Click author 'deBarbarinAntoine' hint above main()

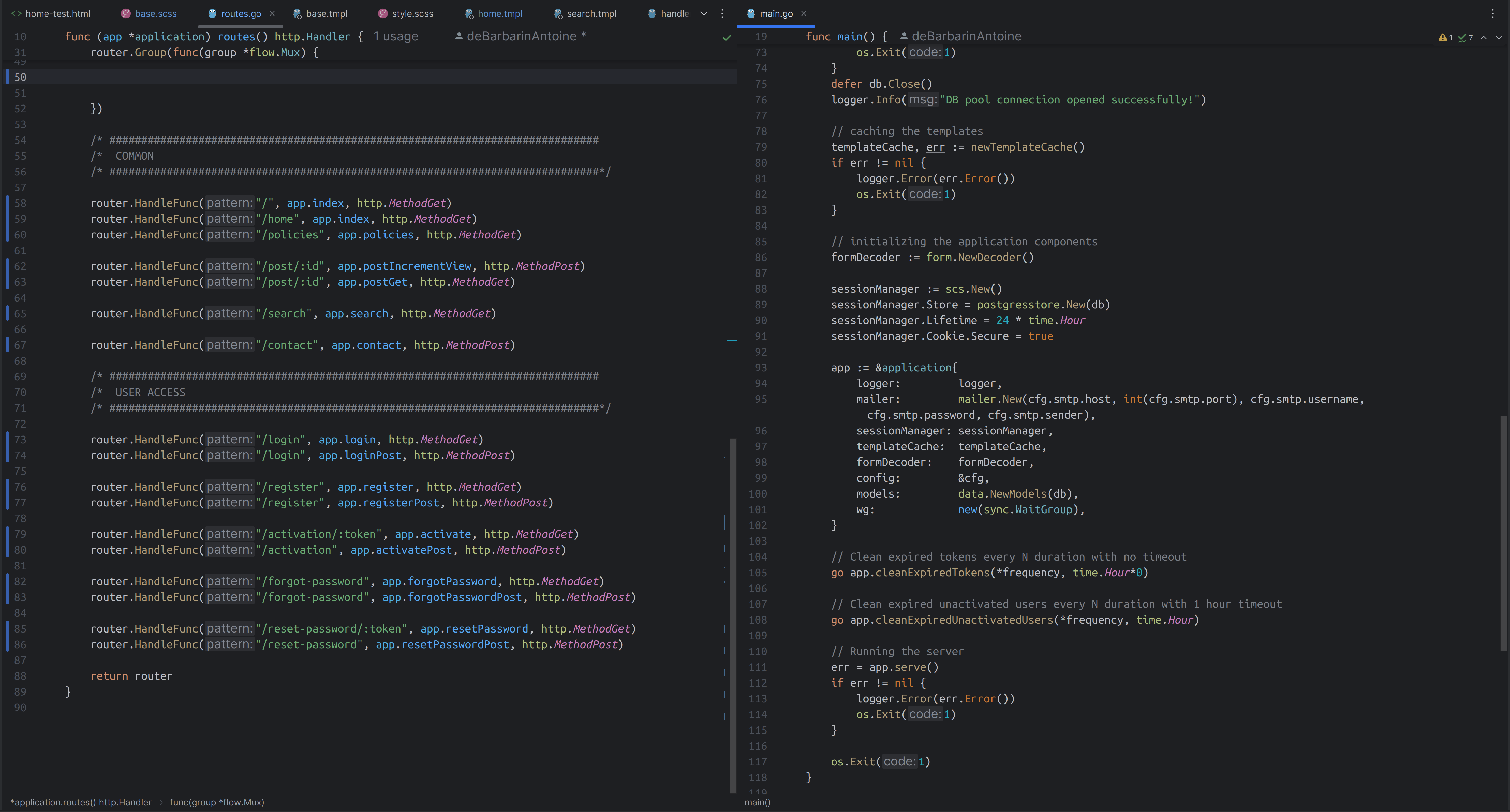967,36
